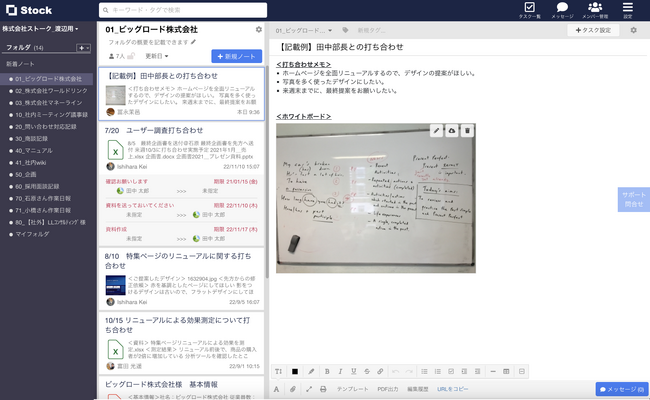
Task: Click the whiteboard photo in the note
Action: tap(376, 198)
